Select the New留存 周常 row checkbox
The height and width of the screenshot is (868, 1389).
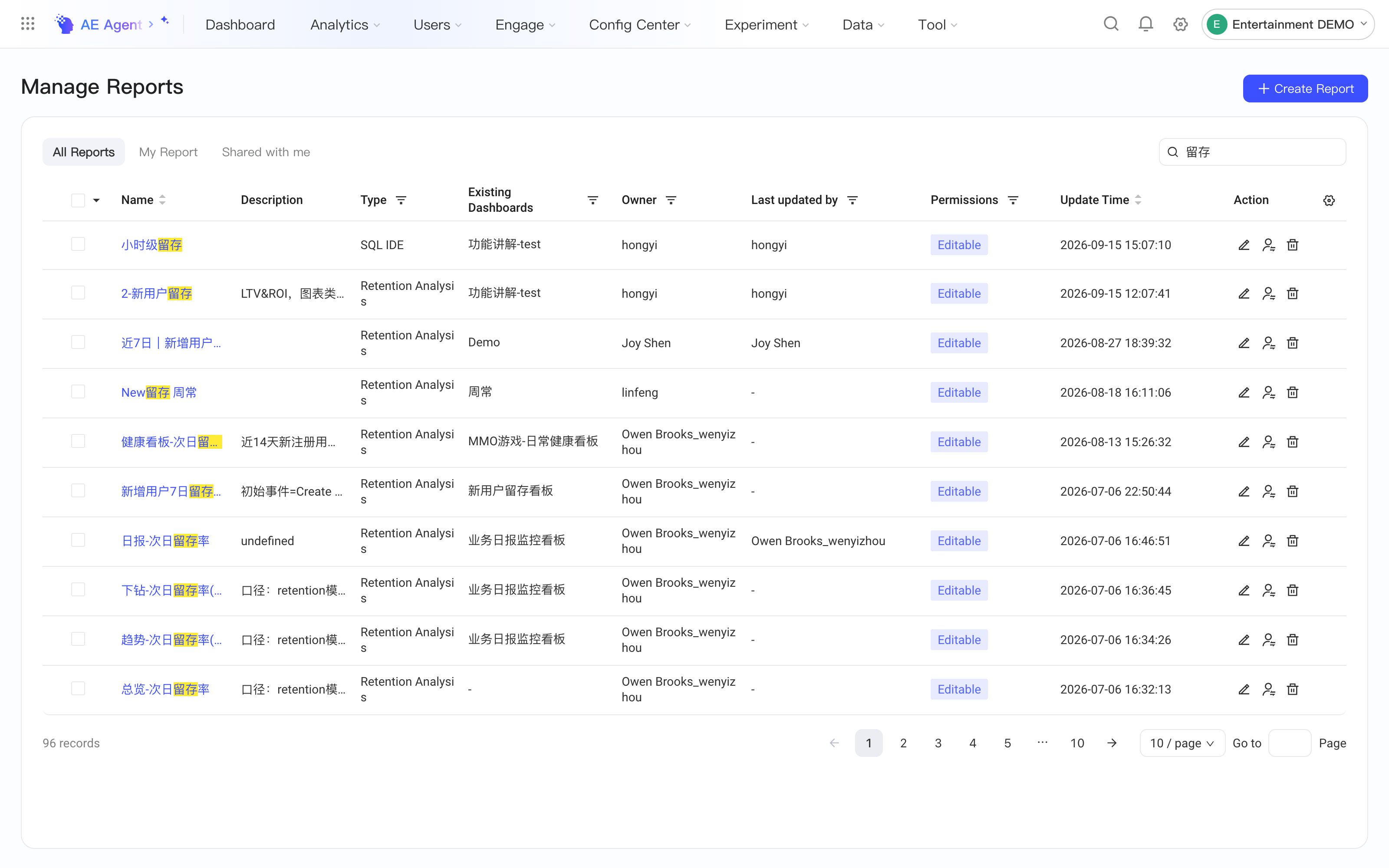tap(78, 392)
